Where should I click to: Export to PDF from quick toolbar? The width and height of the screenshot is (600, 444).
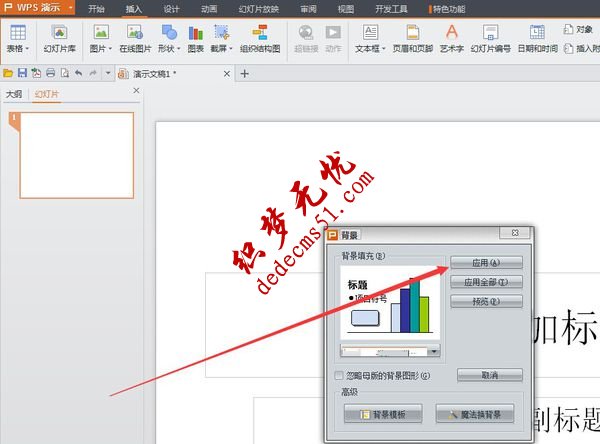pyautogui.click(x=36, y=73)
